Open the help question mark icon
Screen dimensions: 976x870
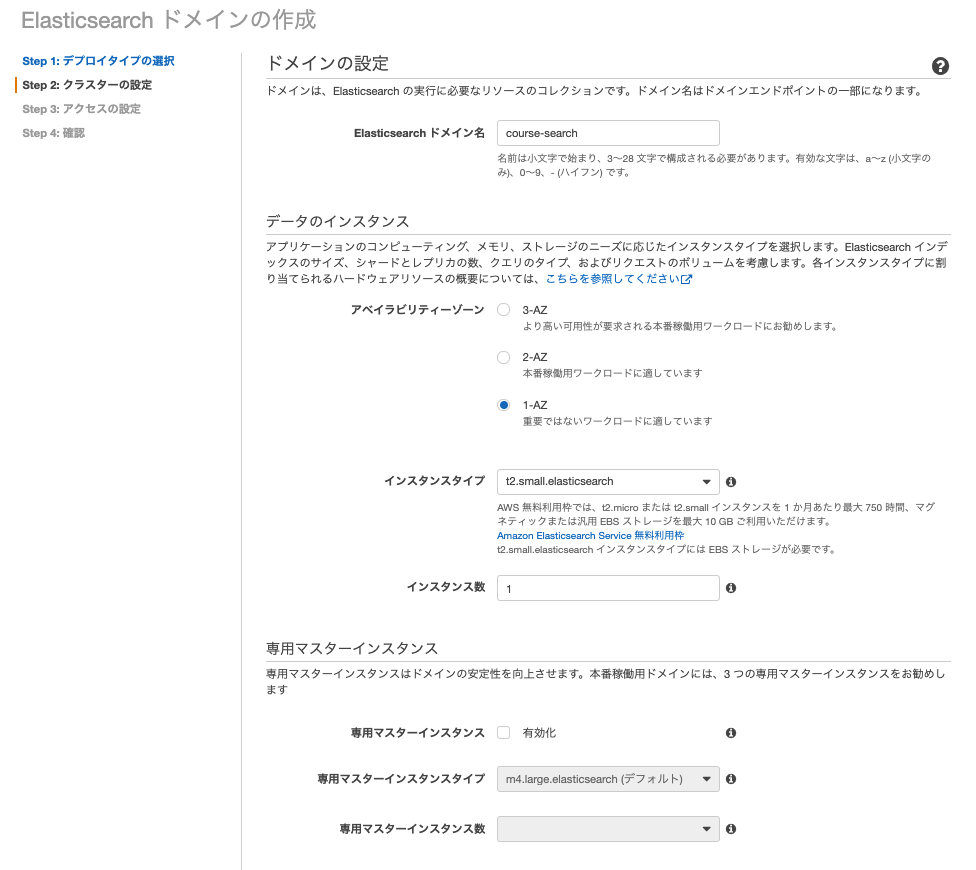pos(940,66)
